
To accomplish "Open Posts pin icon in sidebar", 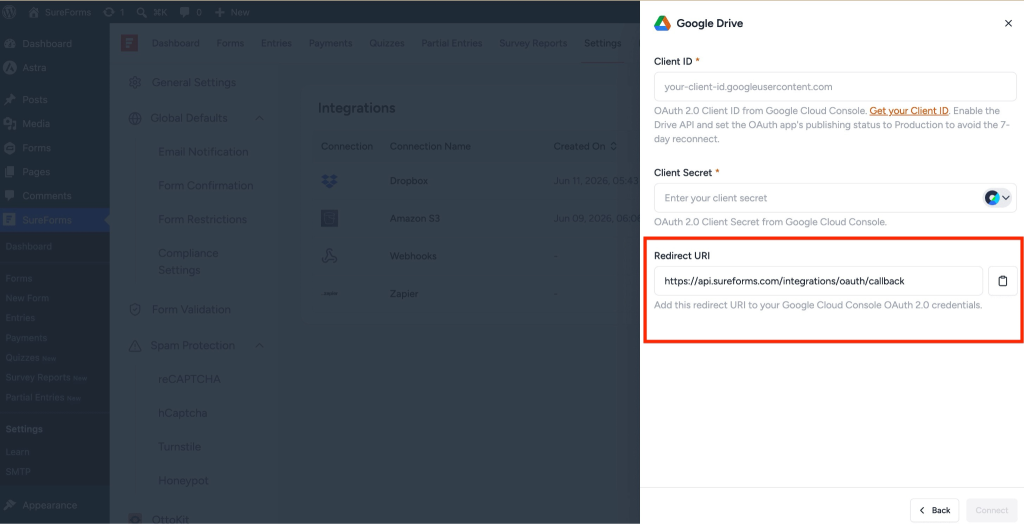I will tap(10, 99).
